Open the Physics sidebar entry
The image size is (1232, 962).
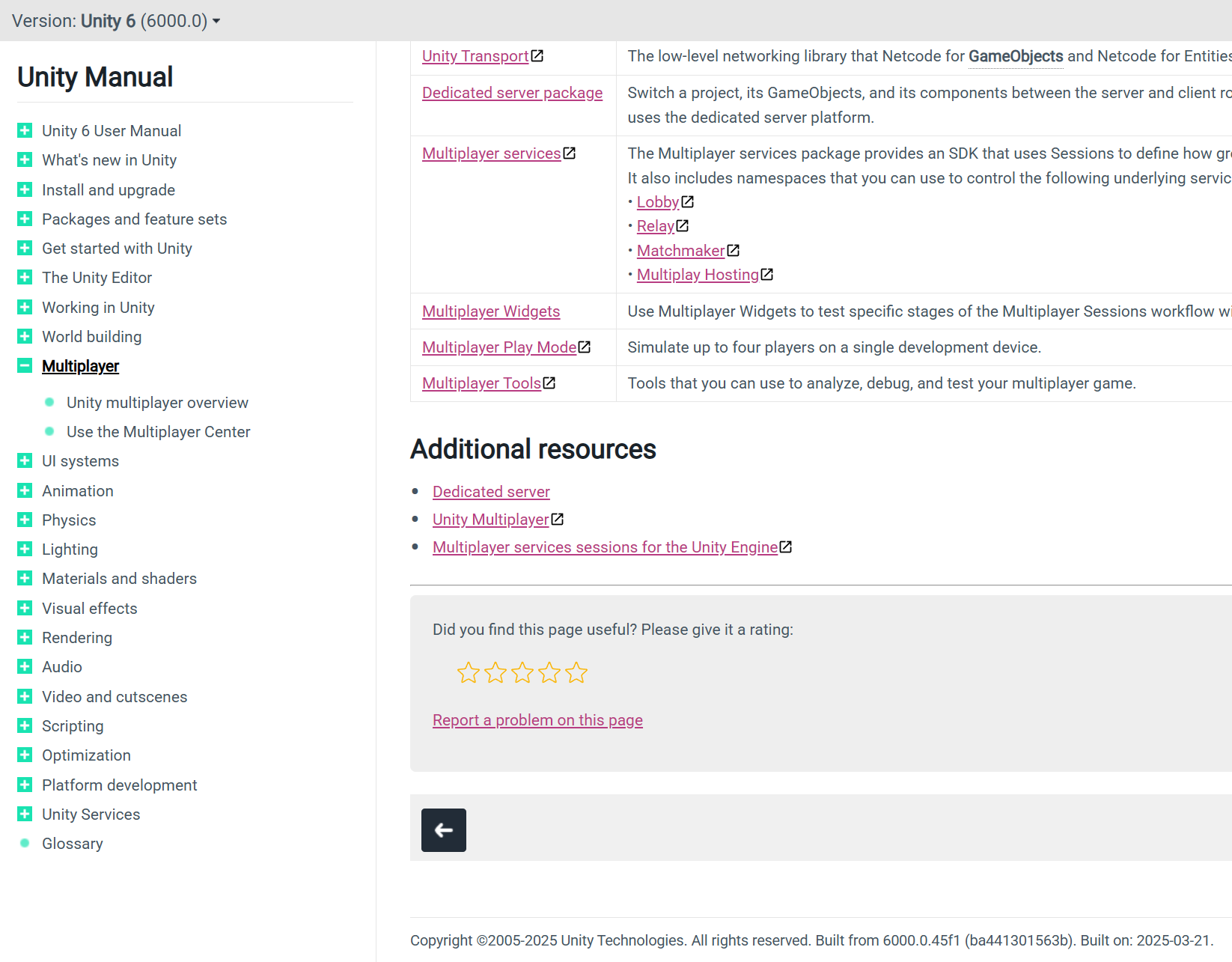click(x=69, y=520)
